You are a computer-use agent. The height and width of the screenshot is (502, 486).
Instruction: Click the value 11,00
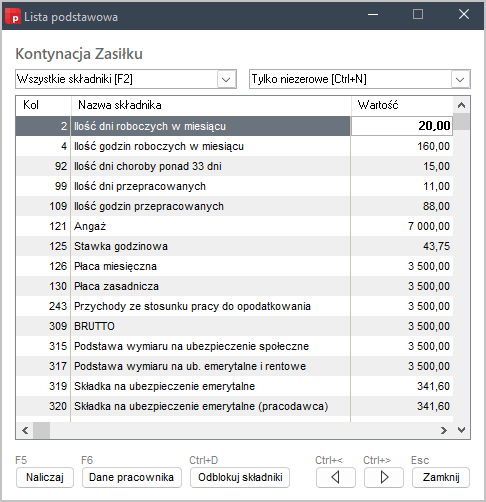(436, 186)
